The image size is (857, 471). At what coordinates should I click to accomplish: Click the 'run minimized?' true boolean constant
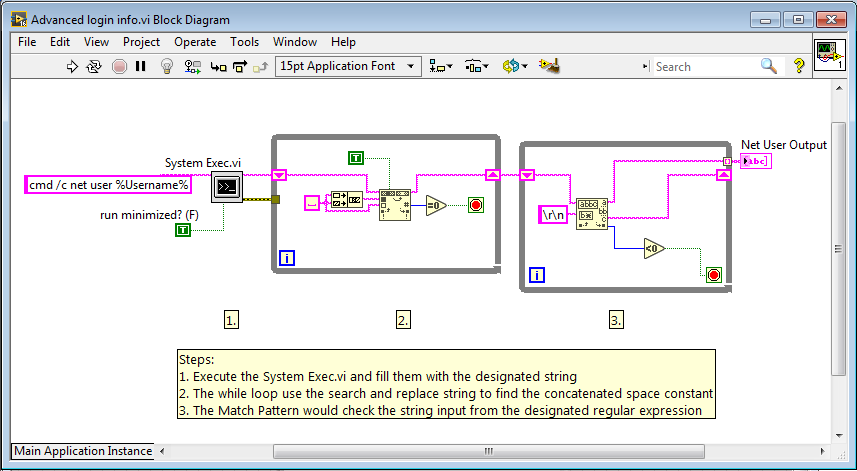(183, 230)
